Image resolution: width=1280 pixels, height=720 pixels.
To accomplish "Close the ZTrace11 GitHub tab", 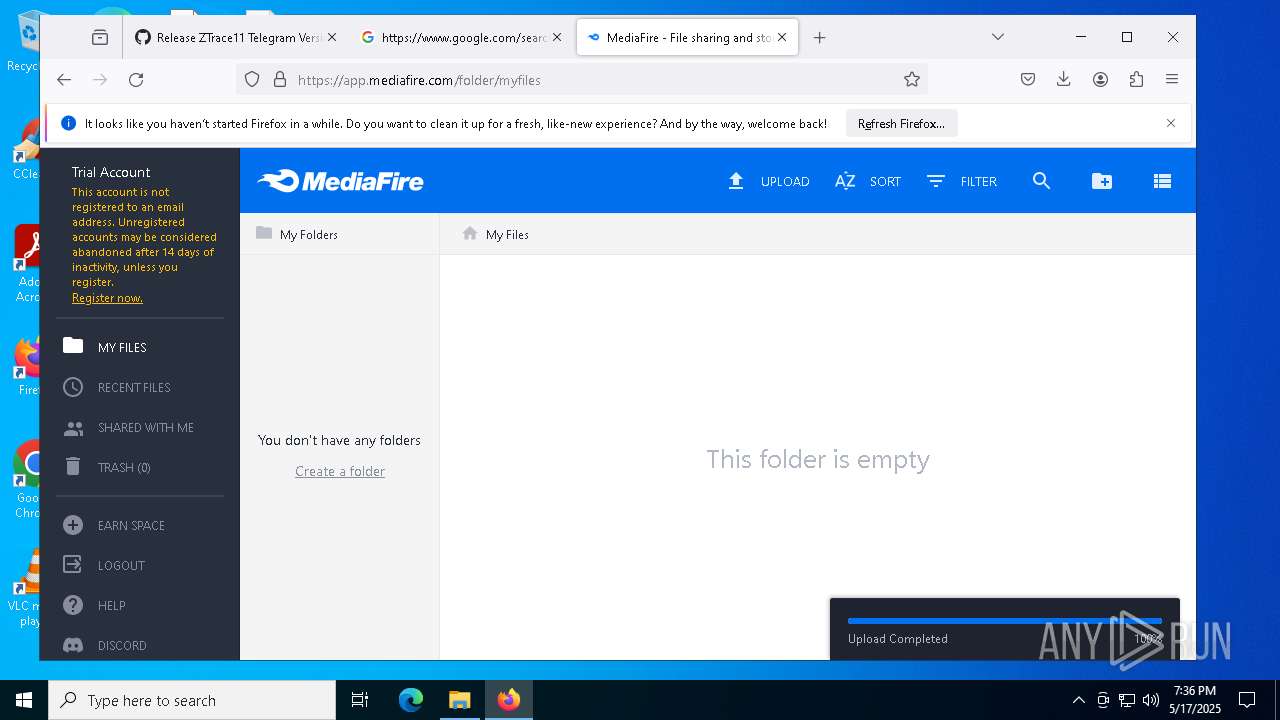I will point(333,38).
